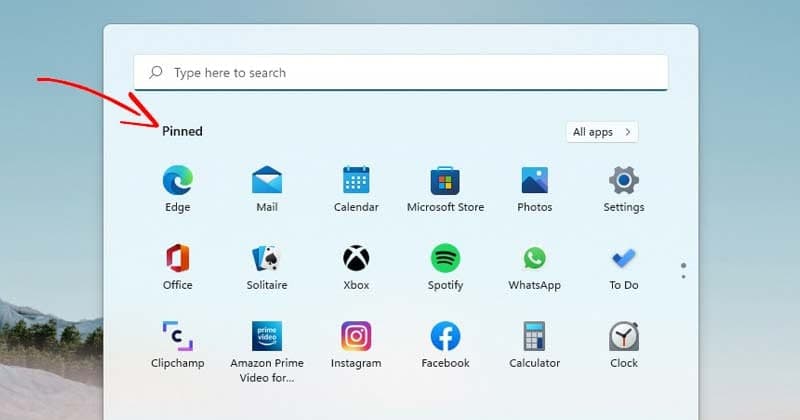Open Spotify from pinned apps

coord(445,266)
